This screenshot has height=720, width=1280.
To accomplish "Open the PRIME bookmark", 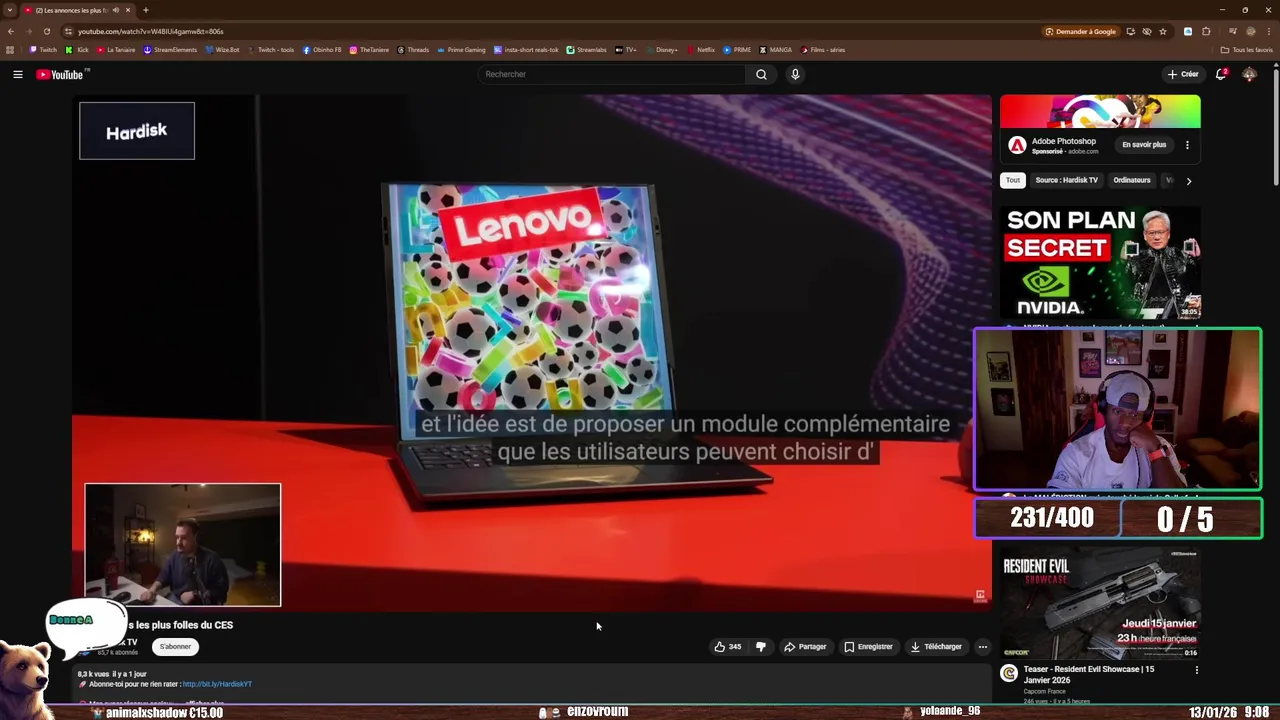I will [x=737, y=50].
